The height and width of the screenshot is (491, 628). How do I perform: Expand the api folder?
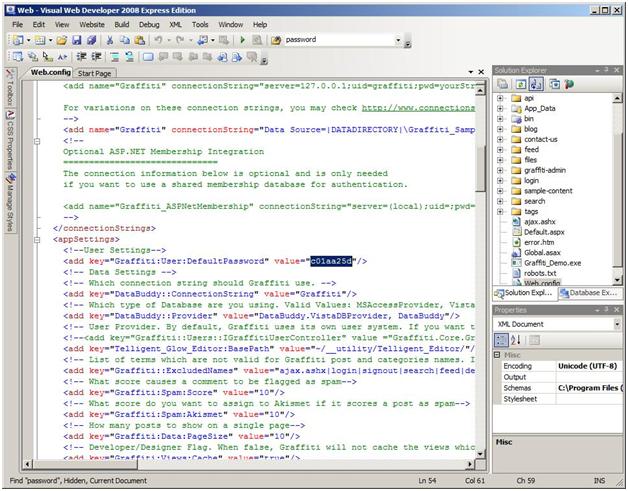[500, 98]
